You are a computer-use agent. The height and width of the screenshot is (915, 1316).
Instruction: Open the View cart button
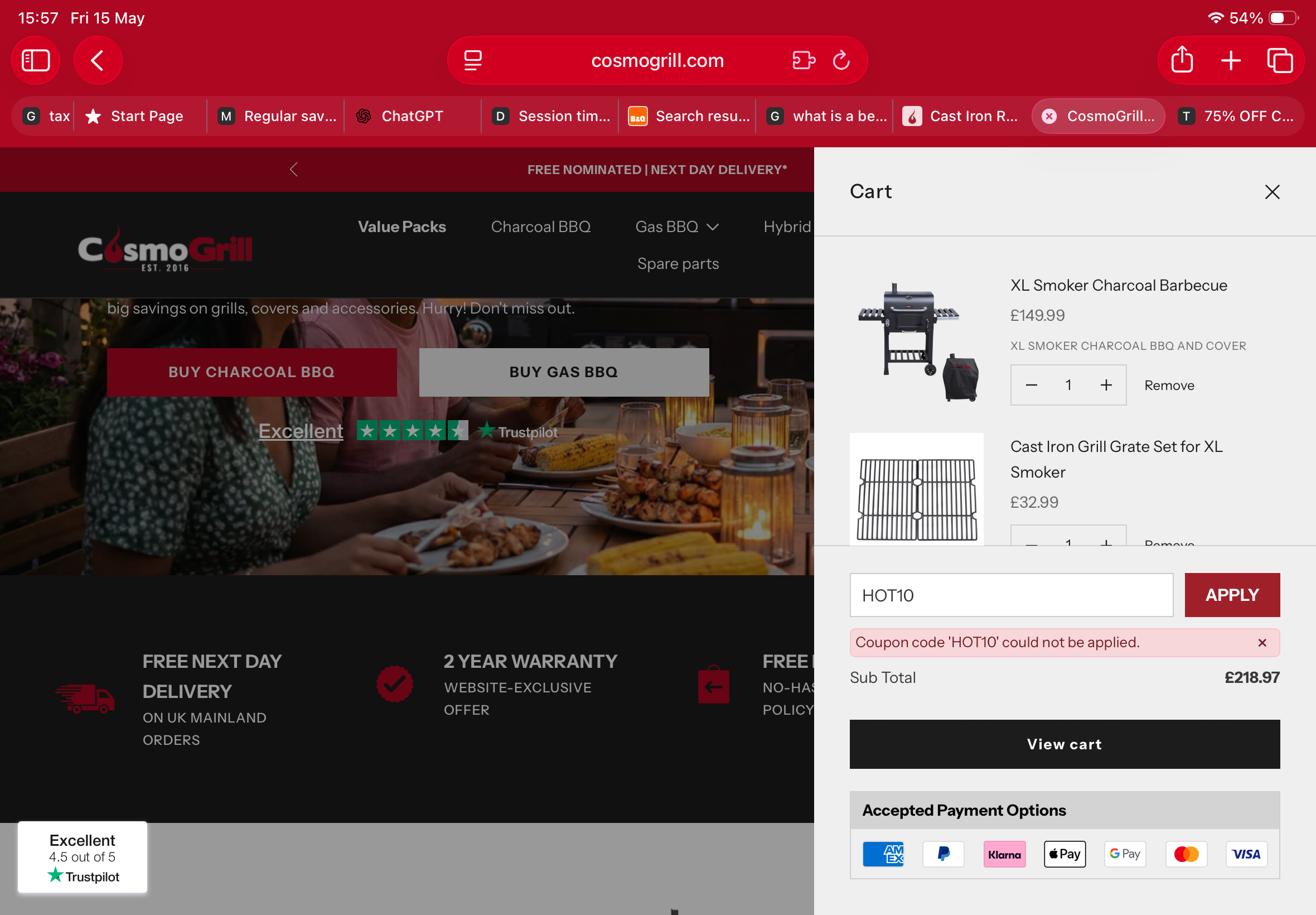[1064, 744]
